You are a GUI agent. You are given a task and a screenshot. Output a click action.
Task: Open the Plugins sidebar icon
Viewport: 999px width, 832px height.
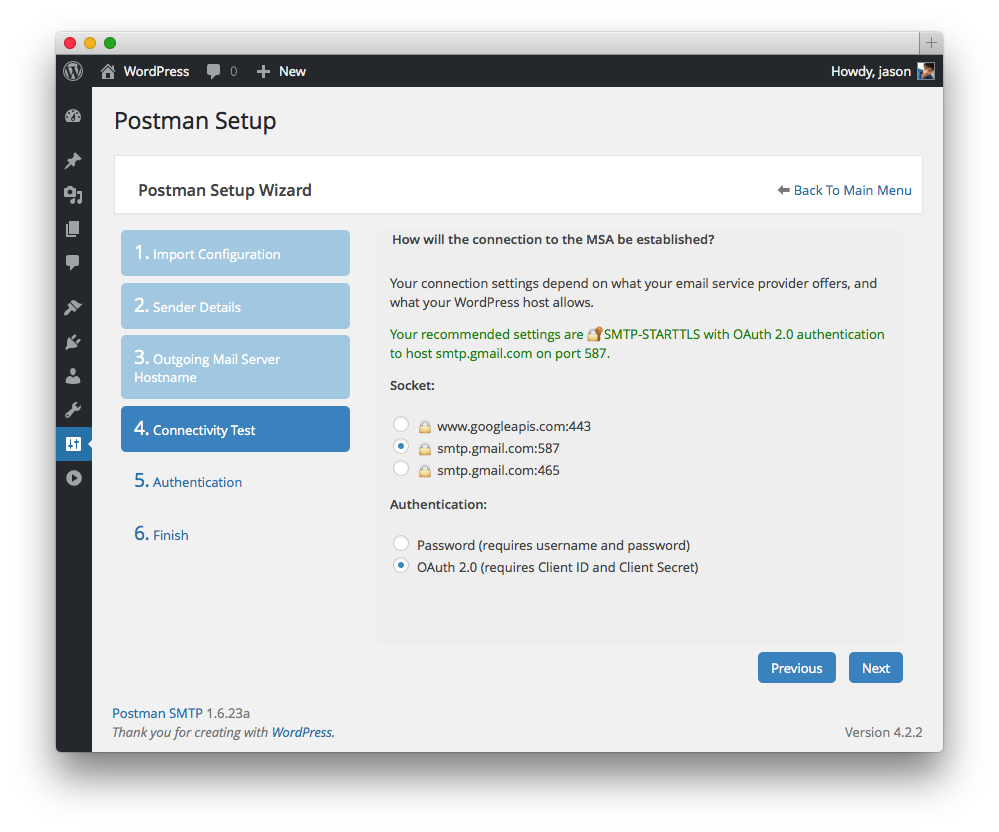click(73, 341)
